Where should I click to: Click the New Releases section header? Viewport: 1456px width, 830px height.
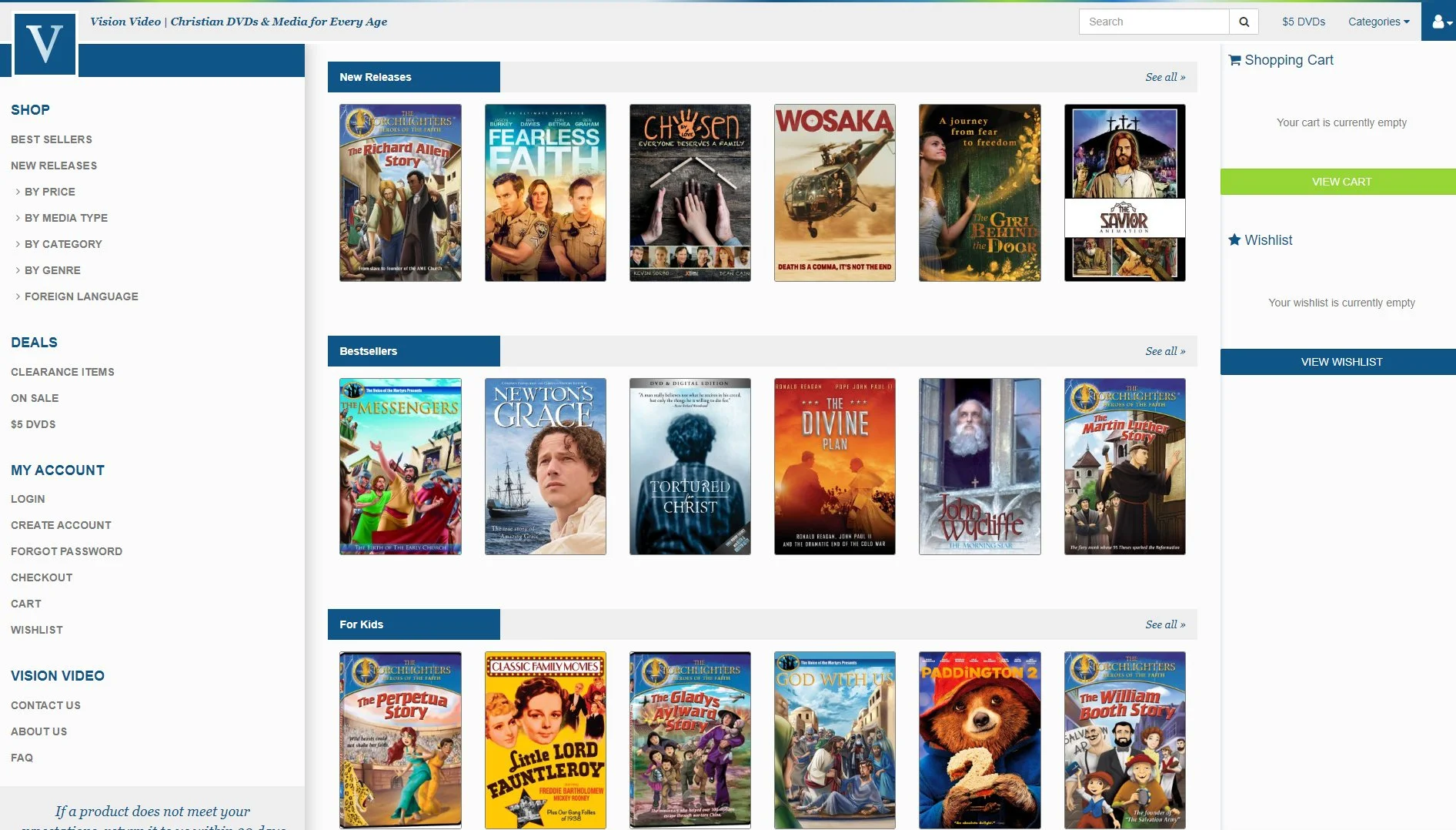coord(414,77)
